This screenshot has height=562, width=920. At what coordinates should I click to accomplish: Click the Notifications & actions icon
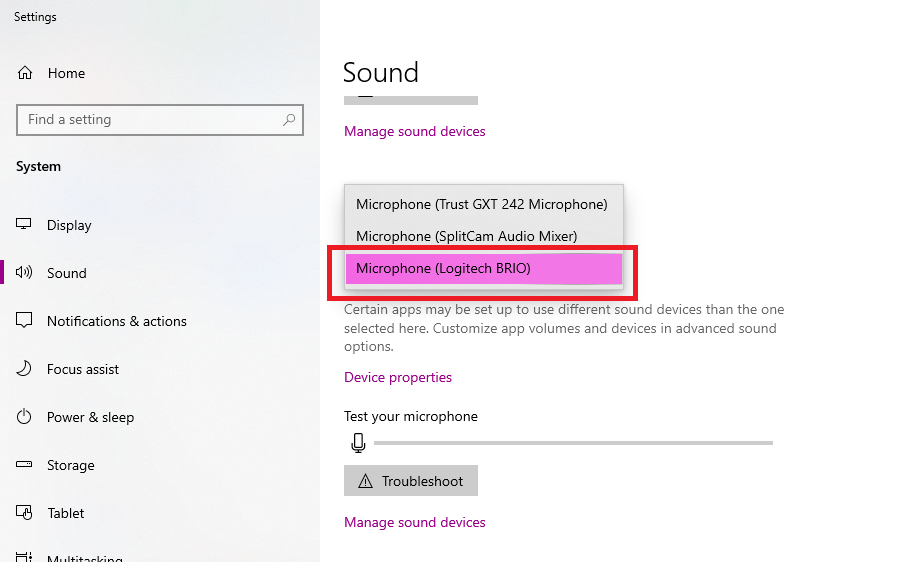(x=25, y=321)
